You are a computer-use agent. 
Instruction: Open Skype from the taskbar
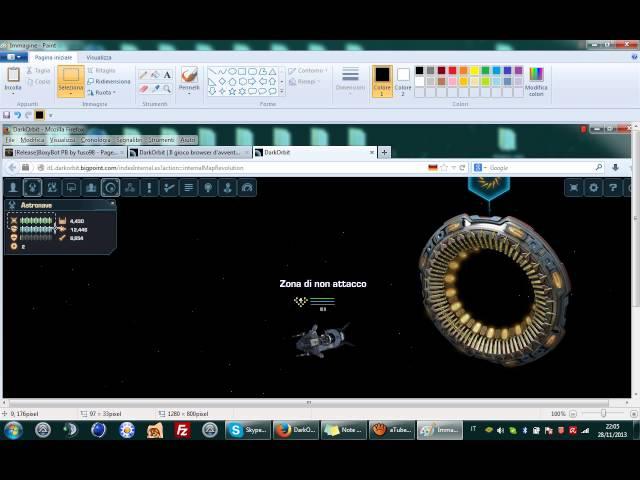248,430
